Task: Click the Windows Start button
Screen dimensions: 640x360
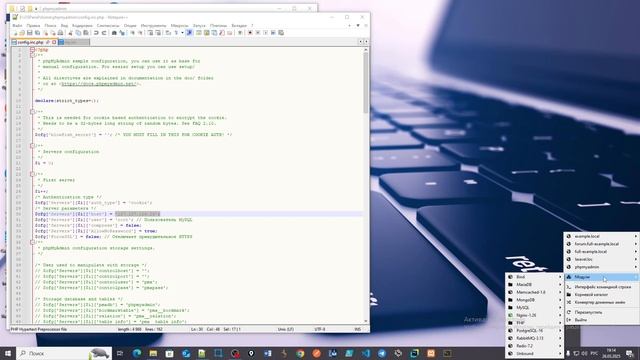Action: click(8, 353)
